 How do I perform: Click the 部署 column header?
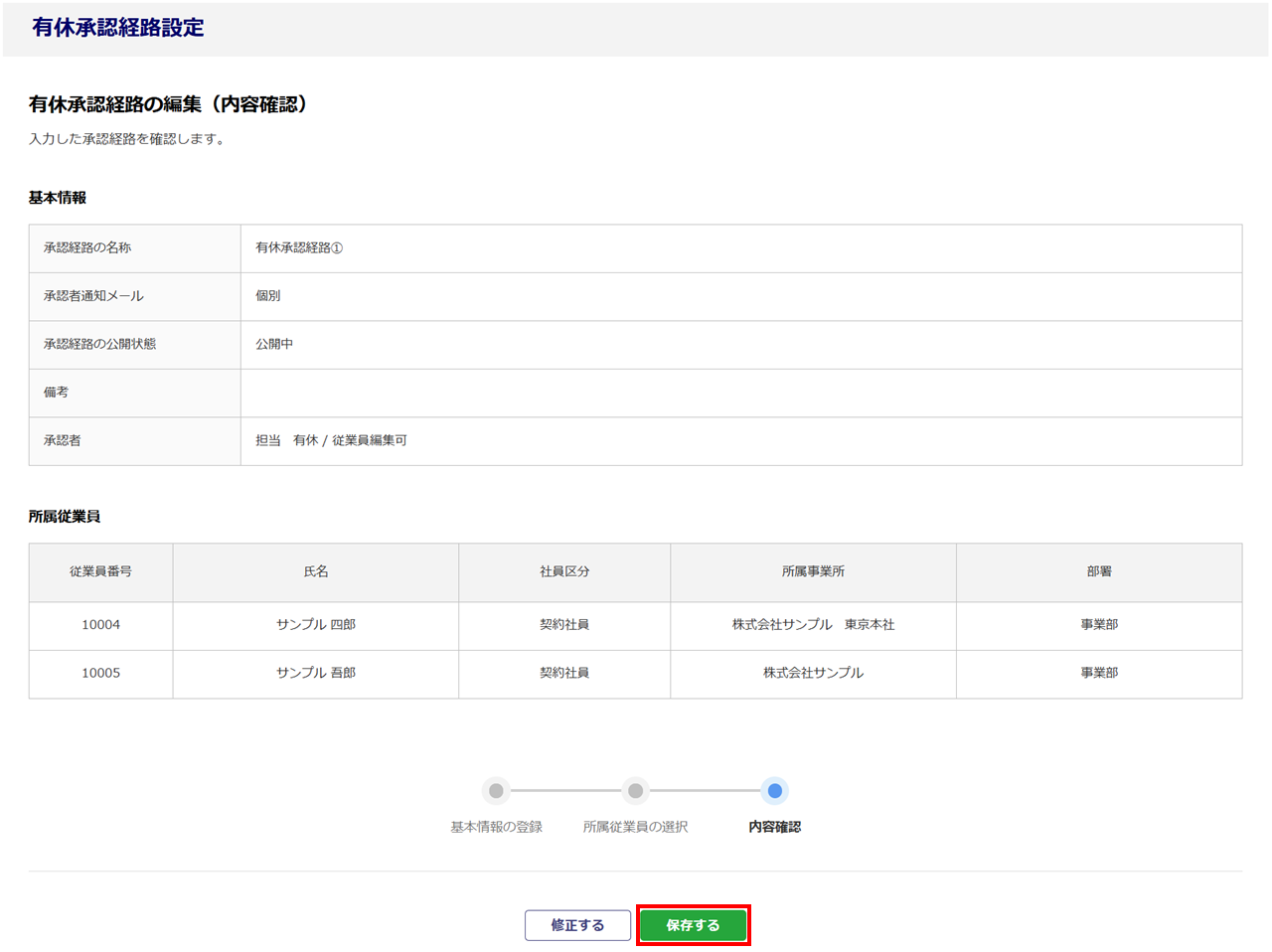pos(1099,571)
